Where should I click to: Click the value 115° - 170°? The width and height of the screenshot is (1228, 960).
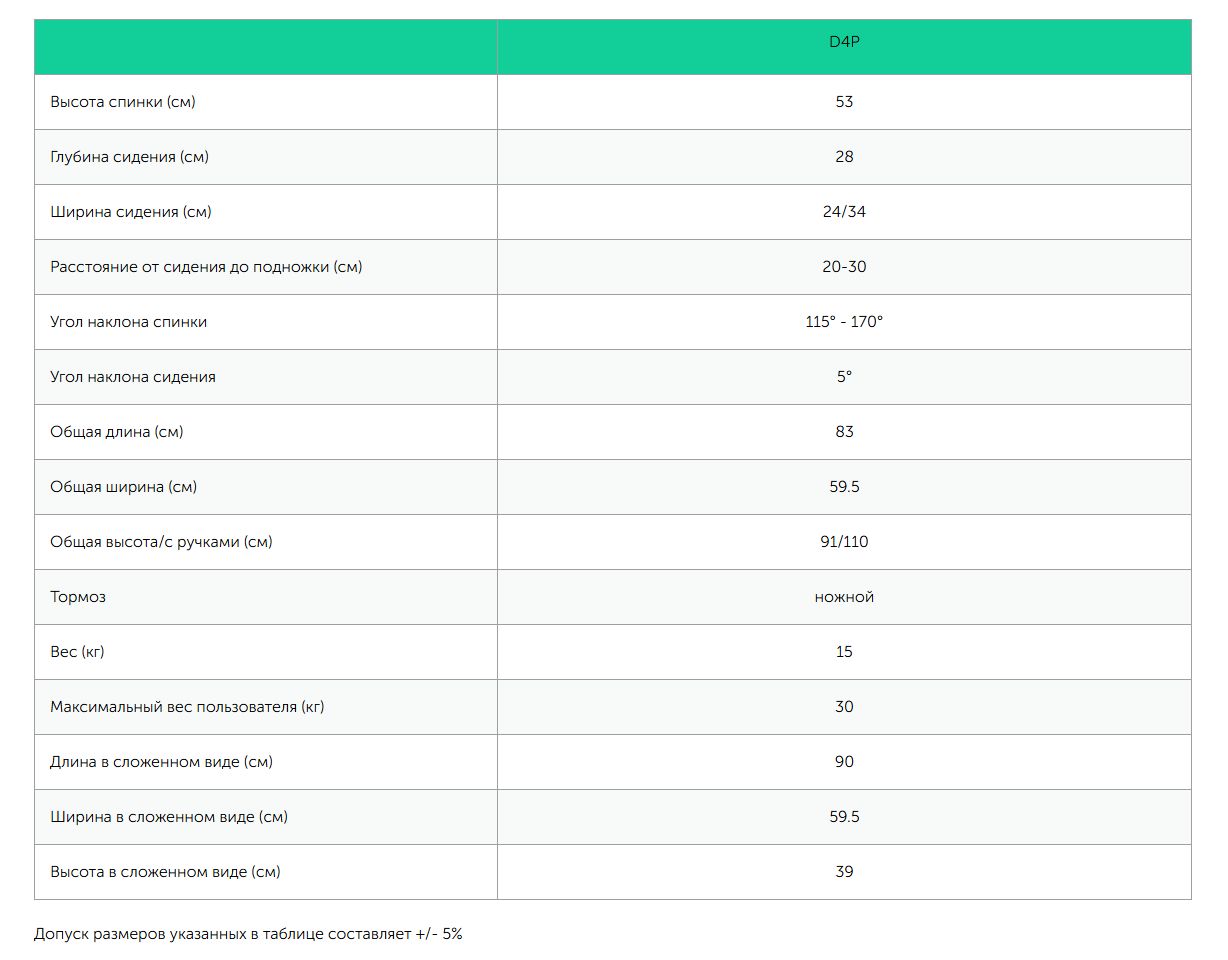tap(844, 322)
